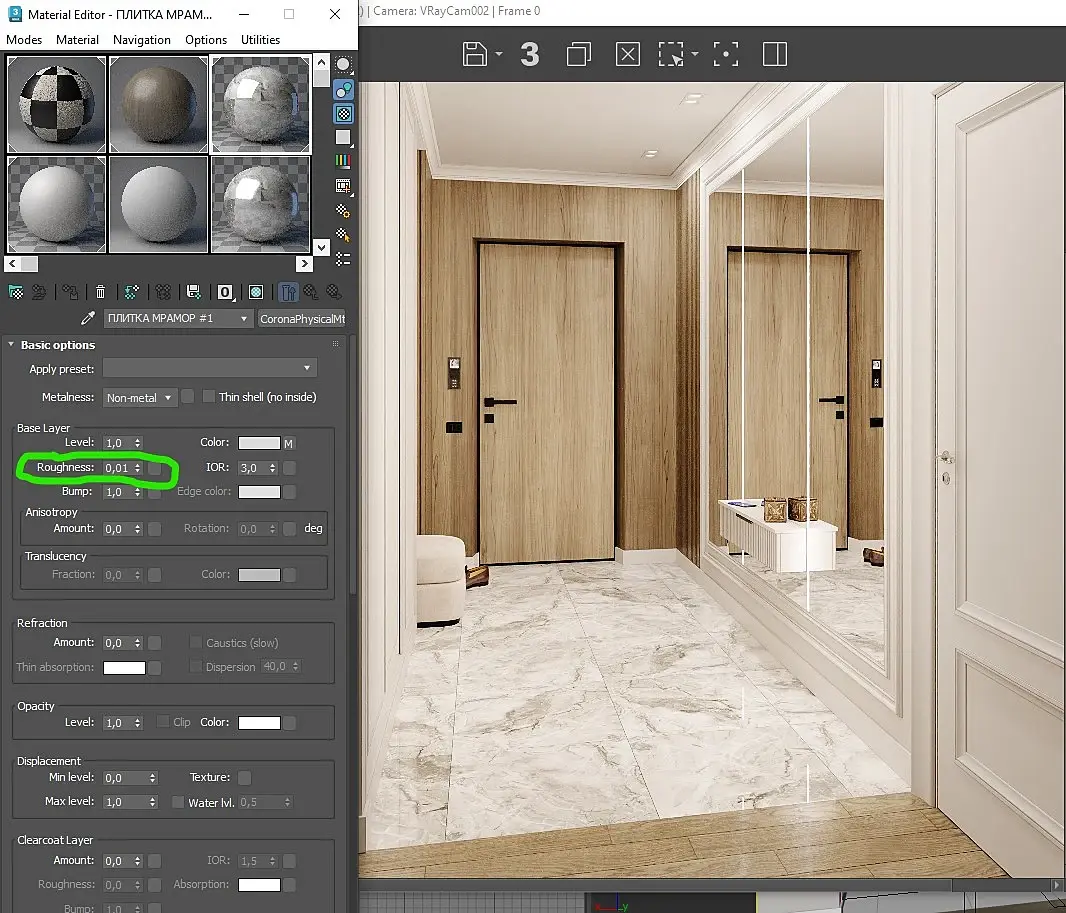Click the Make Unique icon
Screen dimensions: 1066x913
click(x=162, y=292)
